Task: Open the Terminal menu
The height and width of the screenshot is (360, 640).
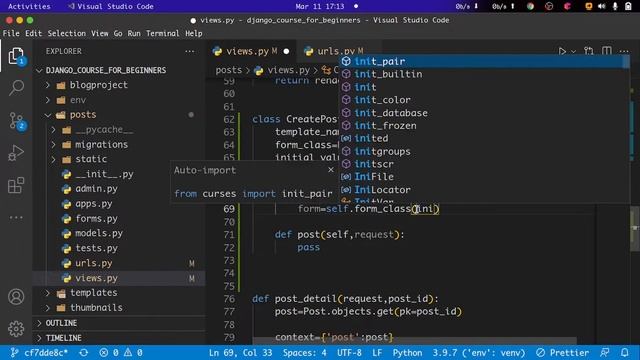Action: pyautogui.click(x=162, y=33)
